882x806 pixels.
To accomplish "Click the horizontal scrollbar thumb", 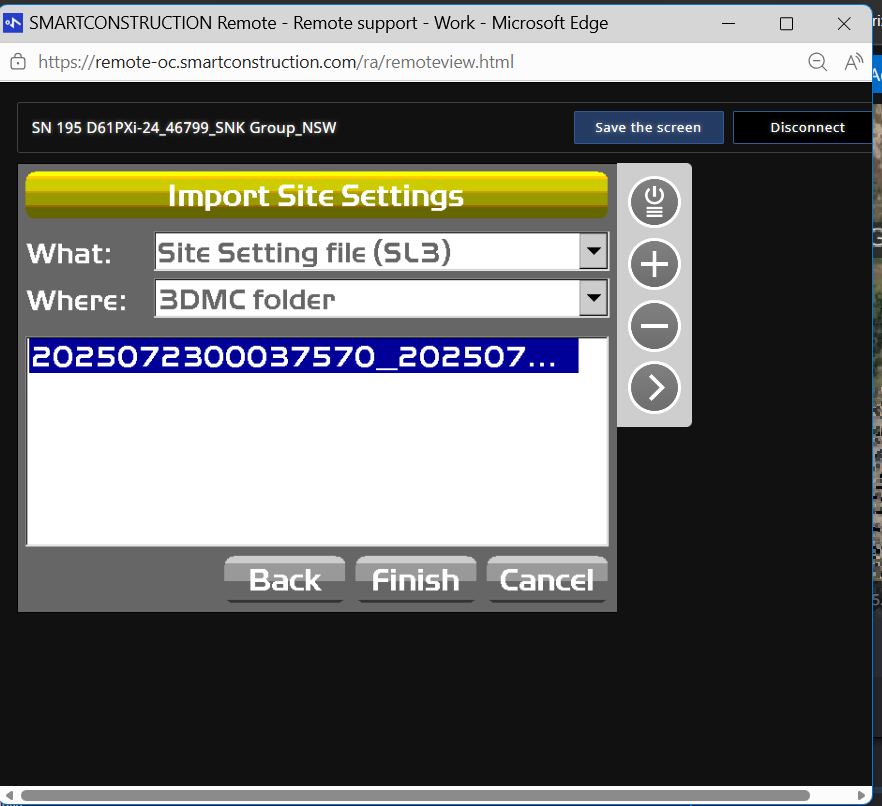I will pos(415,795).
